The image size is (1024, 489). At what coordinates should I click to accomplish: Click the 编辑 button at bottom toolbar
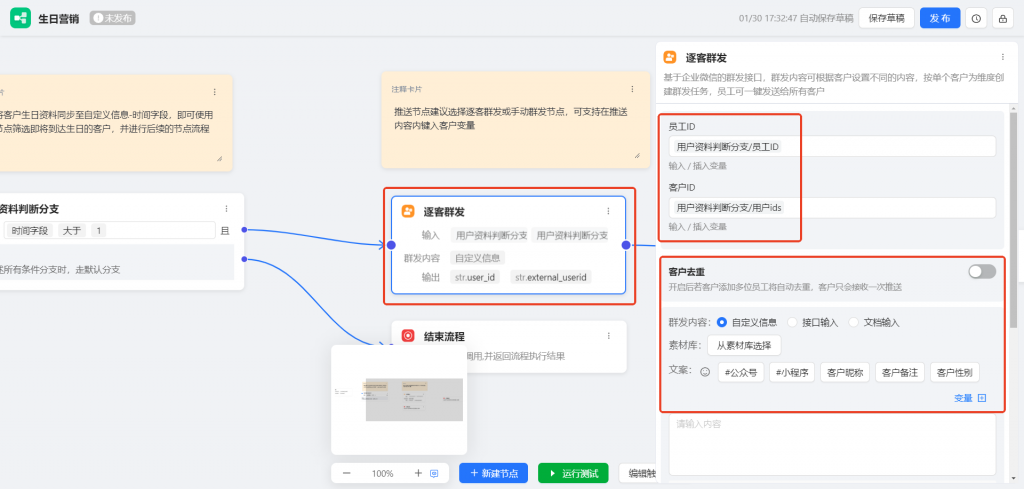coord(637,473)
